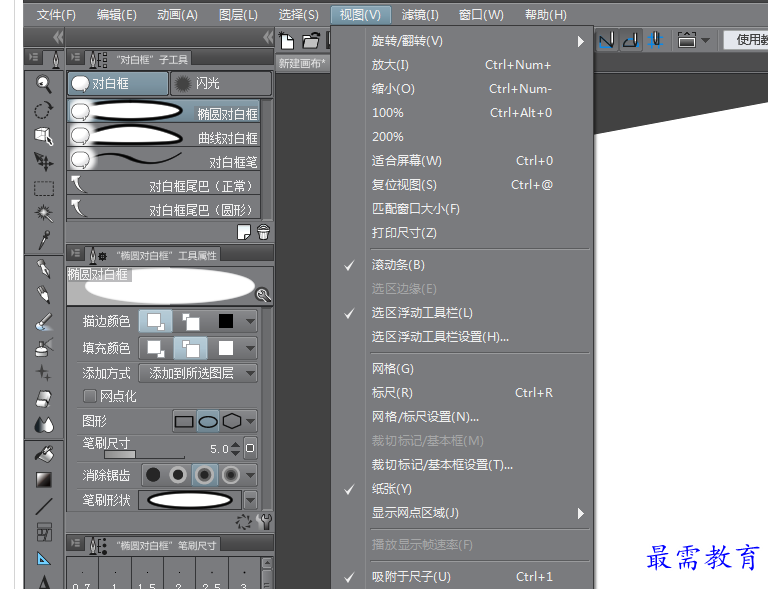The image size is (768, 589).
Task: Adjust the 笔刷尺寸 slider bar
Action: tap(144, 455)
